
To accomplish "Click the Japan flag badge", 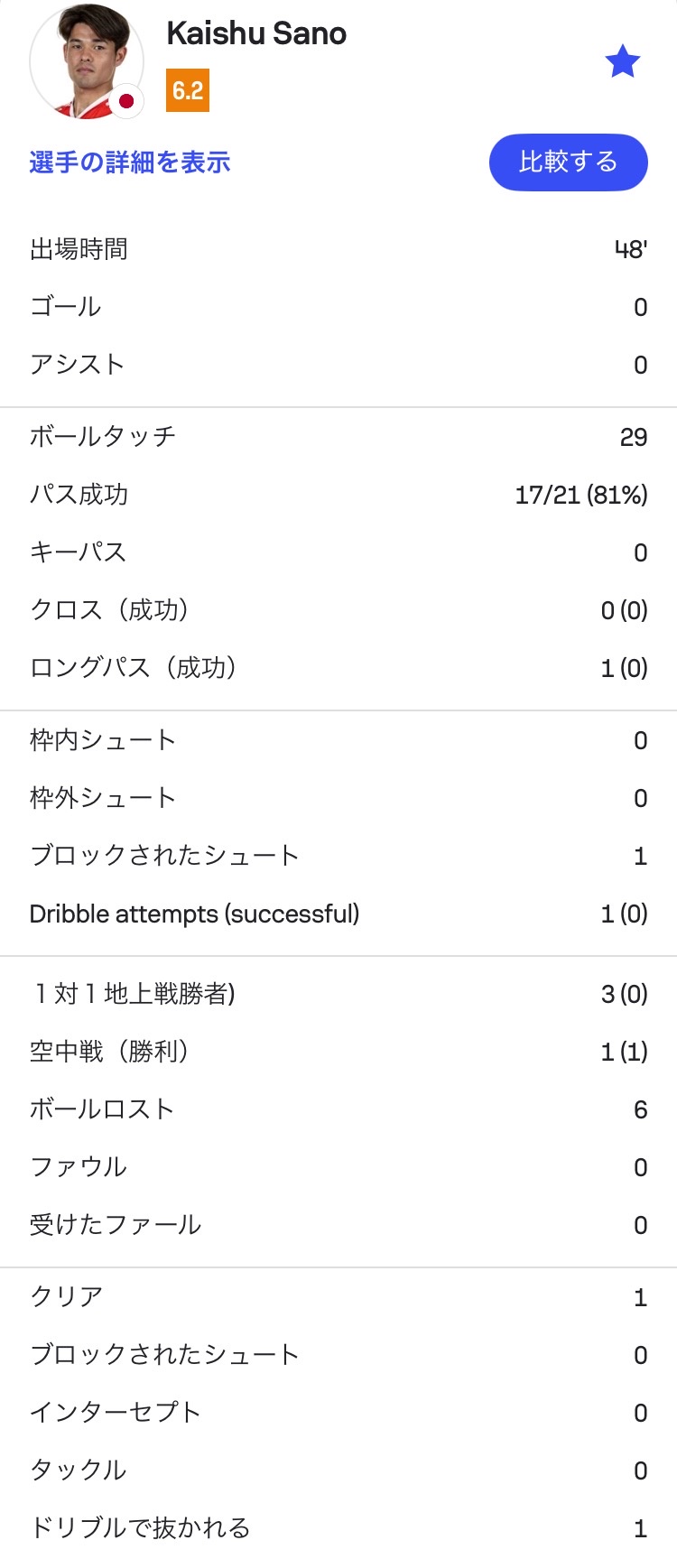I will coord(126,101).
